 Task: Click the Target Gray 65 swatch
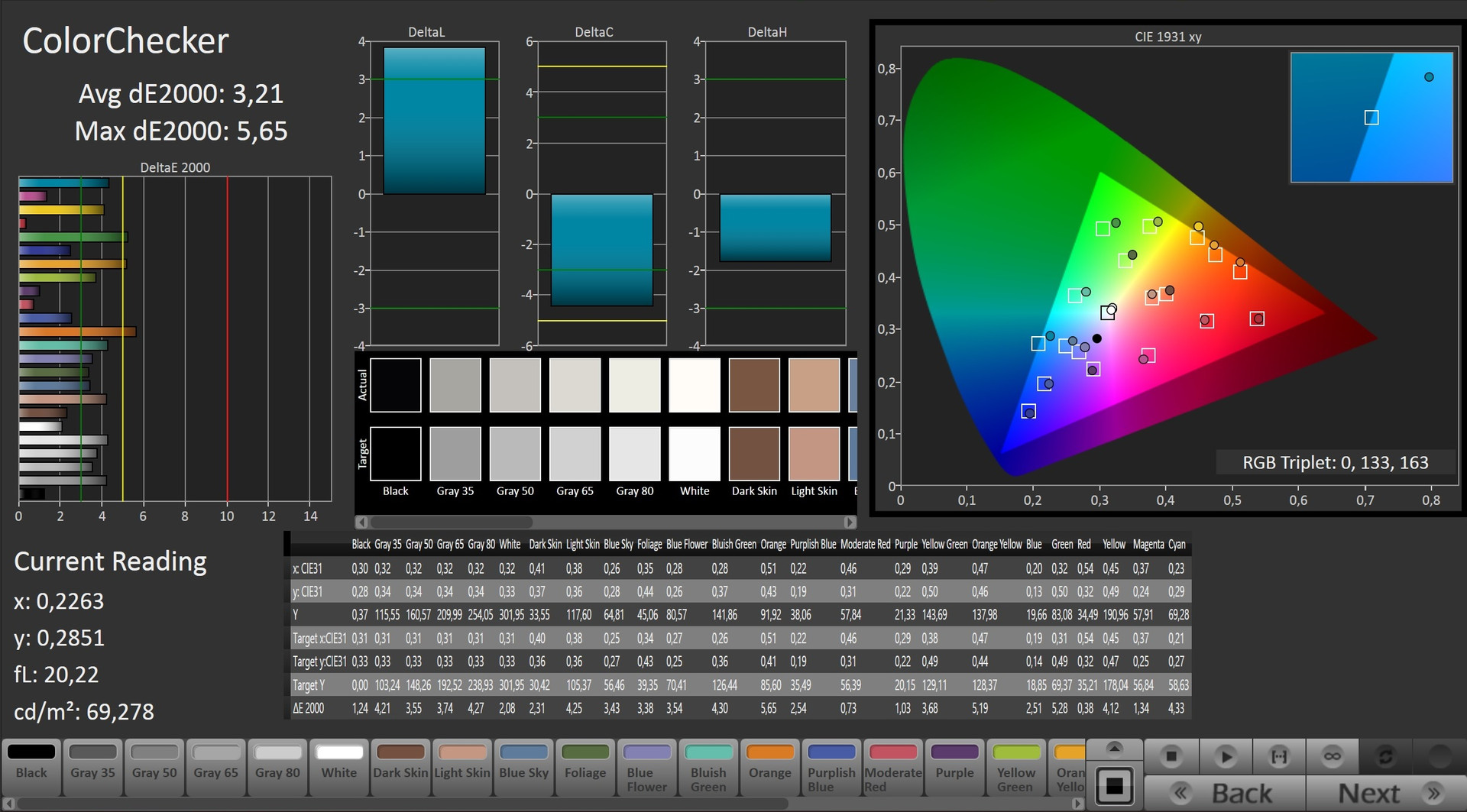coord(575,454)
